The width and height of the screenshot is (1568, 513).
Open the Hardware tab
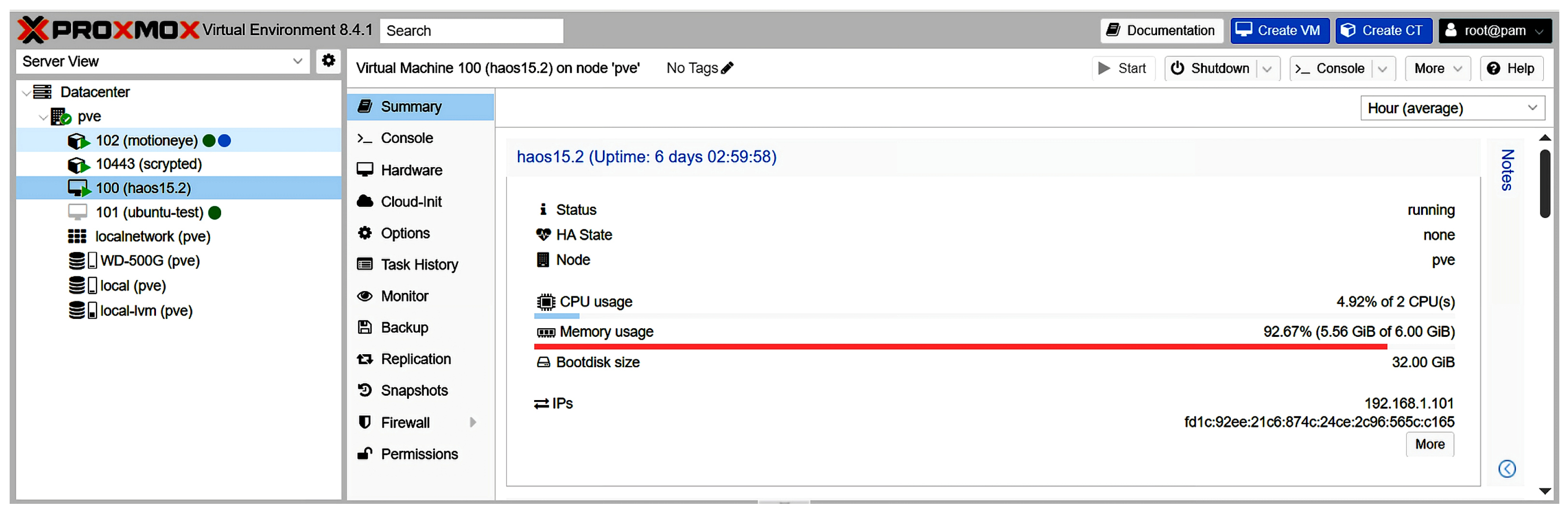tap(421, 170)
